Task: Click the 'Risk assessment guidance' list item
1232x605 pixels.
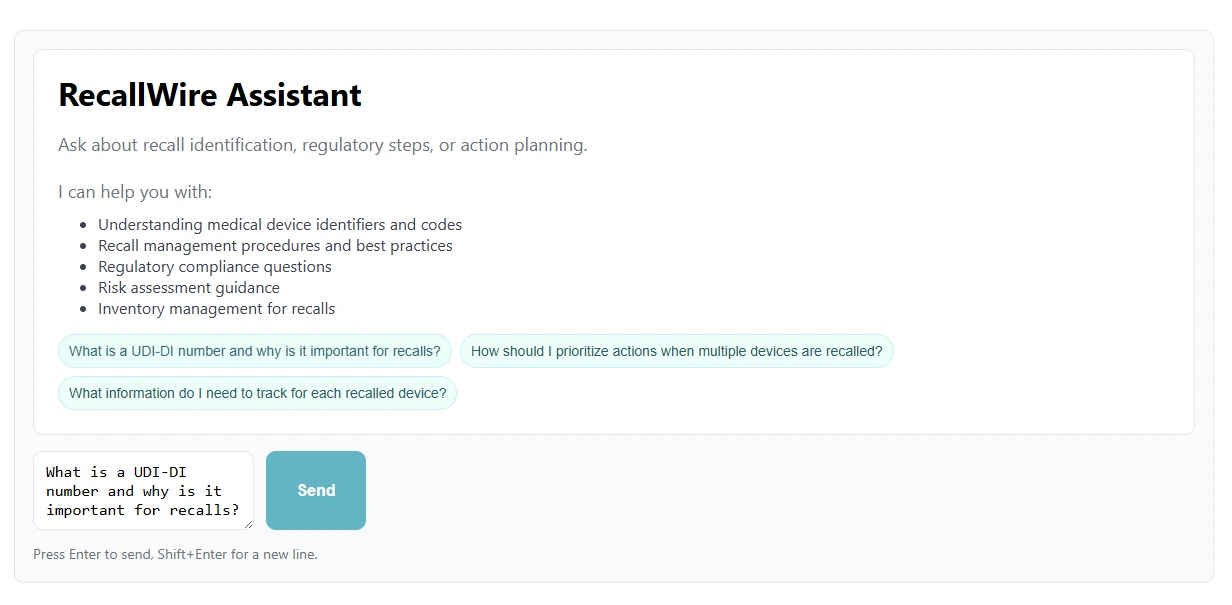Action: (189, 288)
